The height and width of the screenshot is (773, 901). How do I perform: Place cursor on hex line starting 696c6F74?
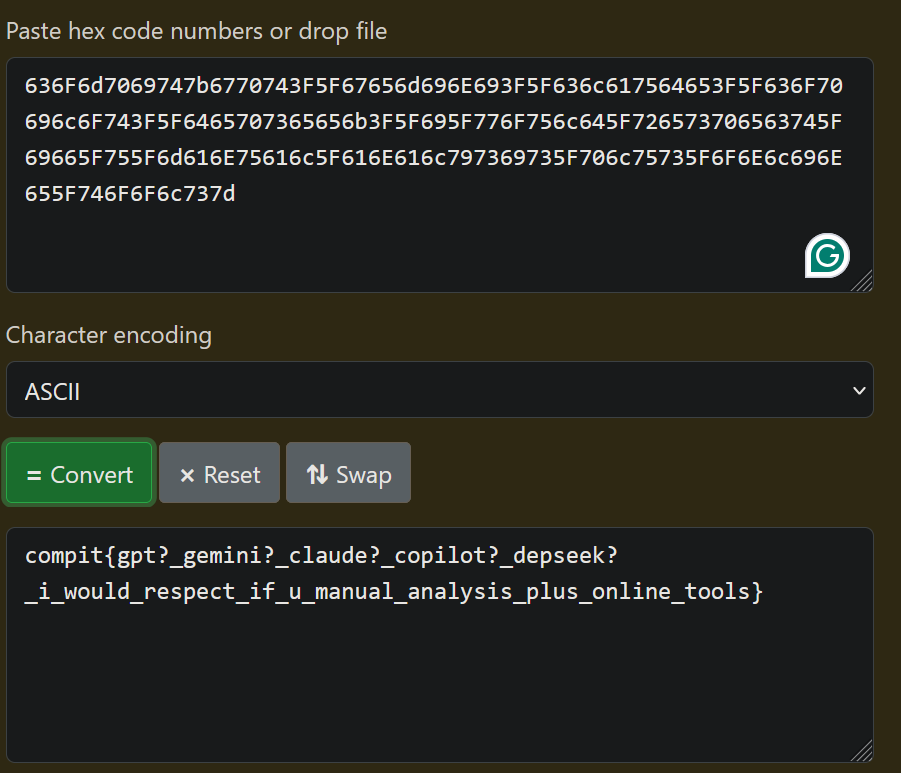pyautogui.click(x=433, y=122)
